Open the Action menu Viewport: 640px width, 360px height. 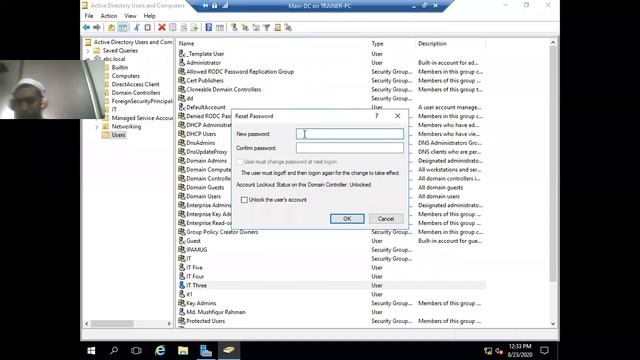109,16
